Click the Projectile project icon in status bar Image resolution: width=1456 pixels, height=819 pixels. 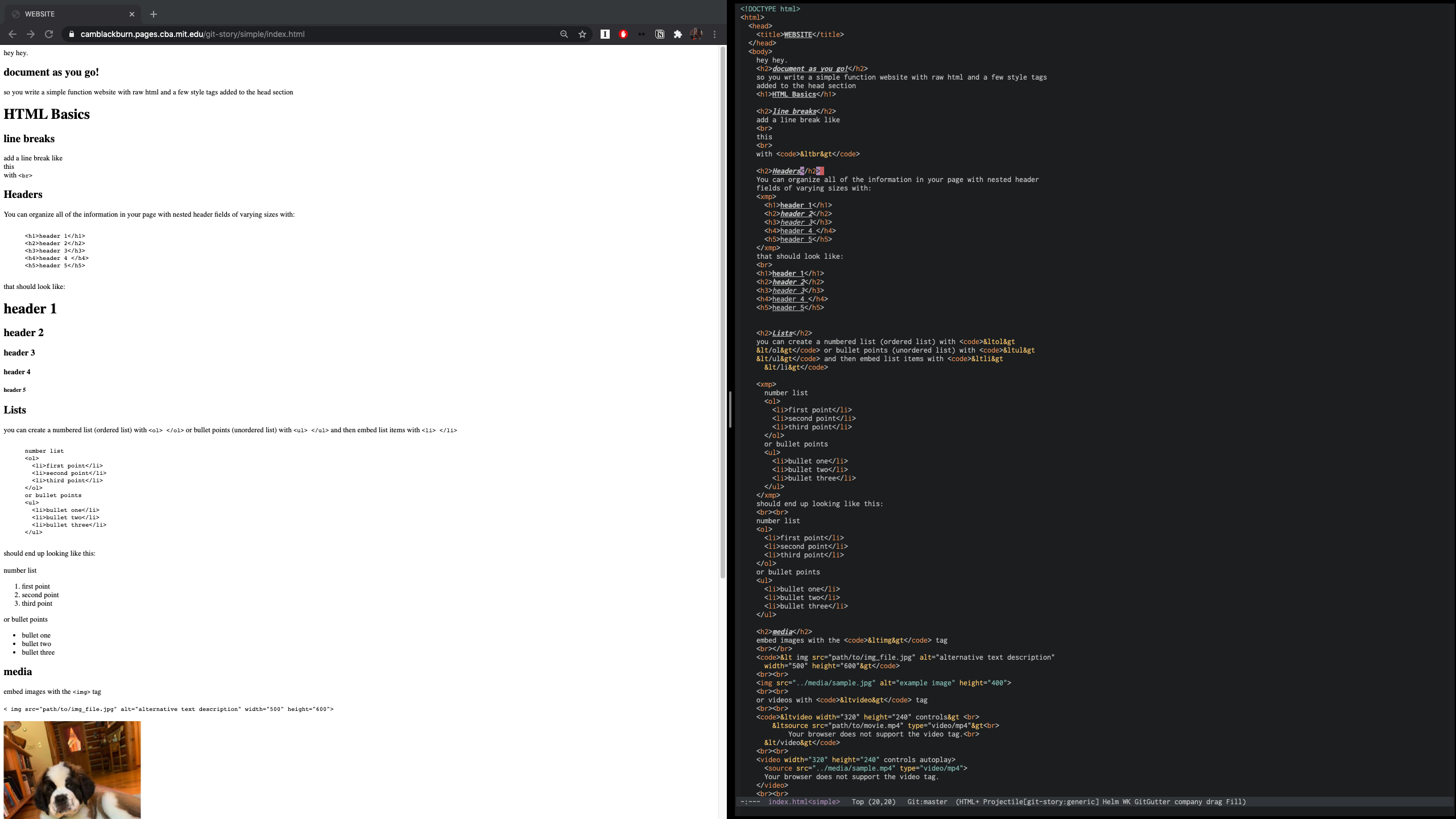1000,802
